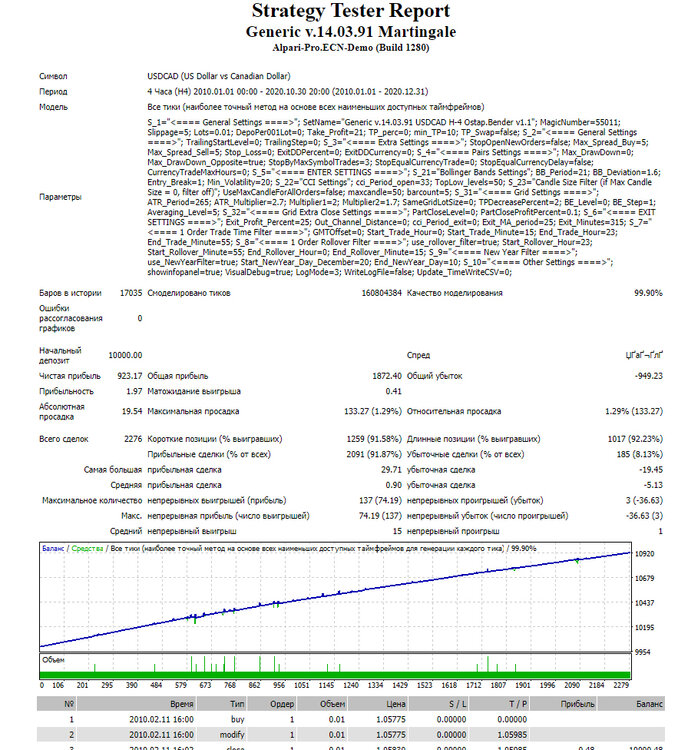Image resolution: width=678 pixels, height=750 pixels.
Task: Click the '2279' x-axis tick label
Action: (x=621, y=685)
